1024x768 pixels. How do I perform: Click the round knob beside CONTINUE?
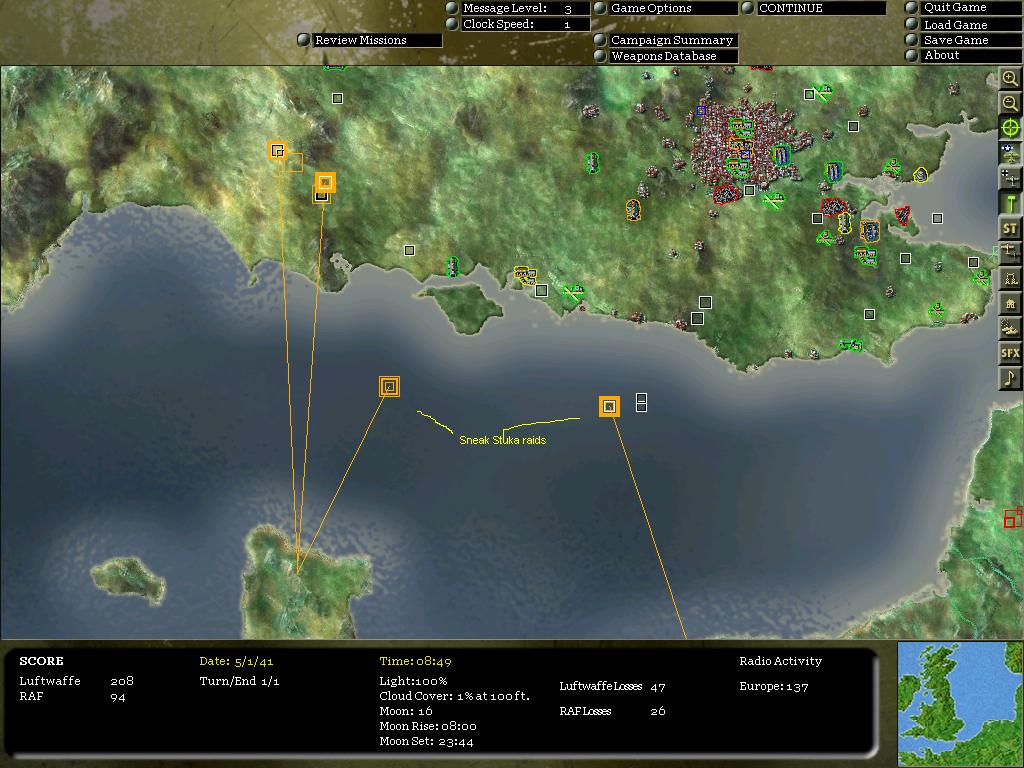(x=748, y=8)
